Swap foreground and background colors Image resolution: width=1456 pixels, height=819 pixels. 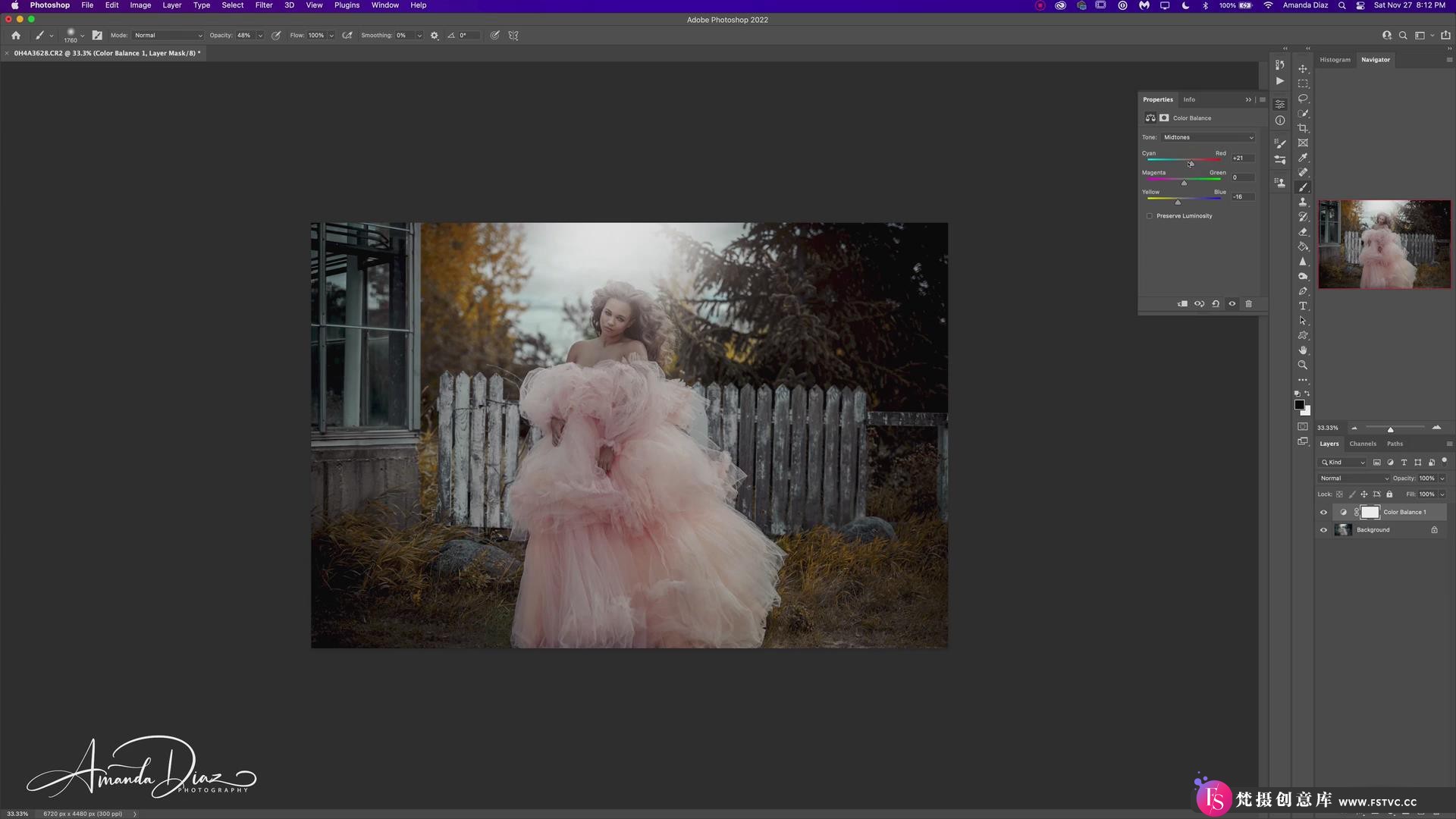click(1307, 394)
